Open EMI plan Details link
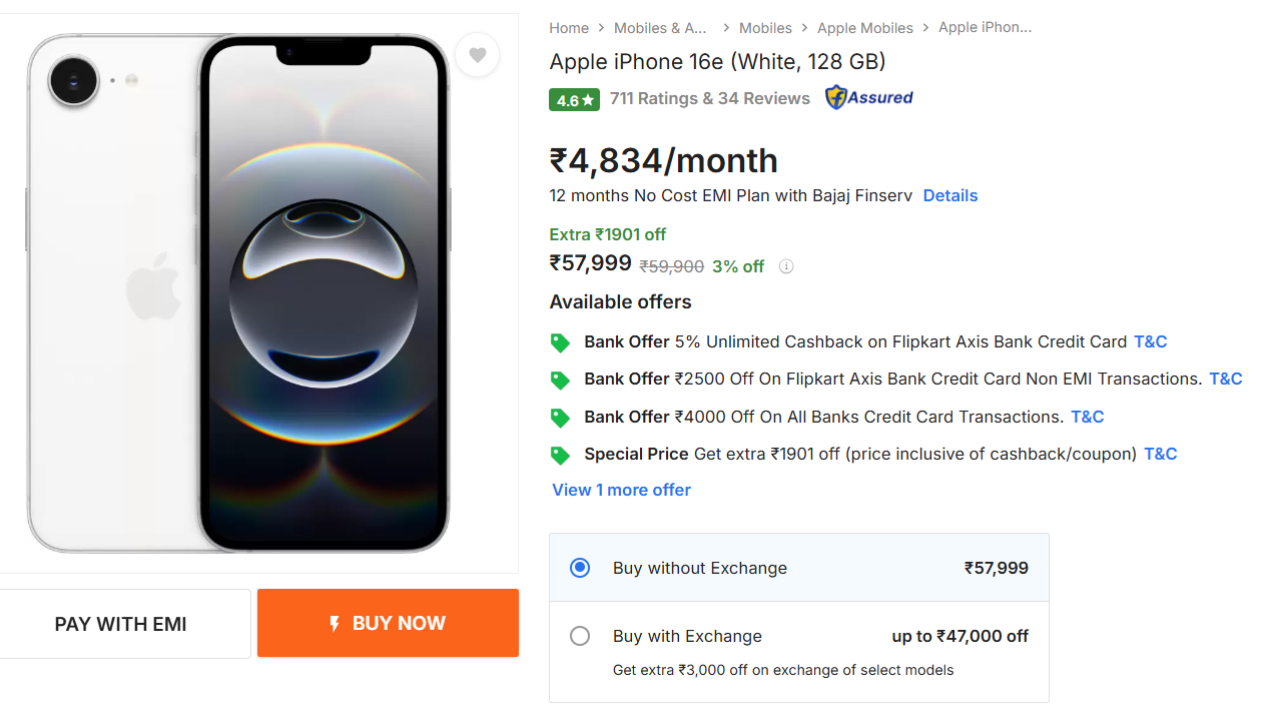Screen dimensions: 1280x720 point(949,195)
